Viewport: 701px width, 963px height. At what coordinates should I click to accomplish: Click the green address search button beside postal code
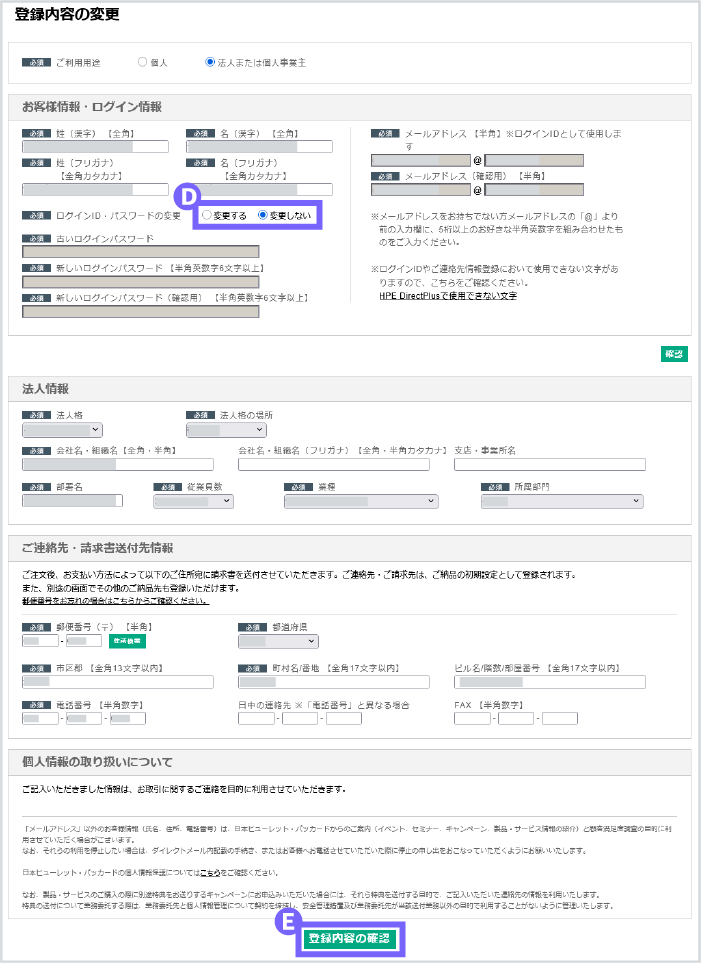click(127, 641)
